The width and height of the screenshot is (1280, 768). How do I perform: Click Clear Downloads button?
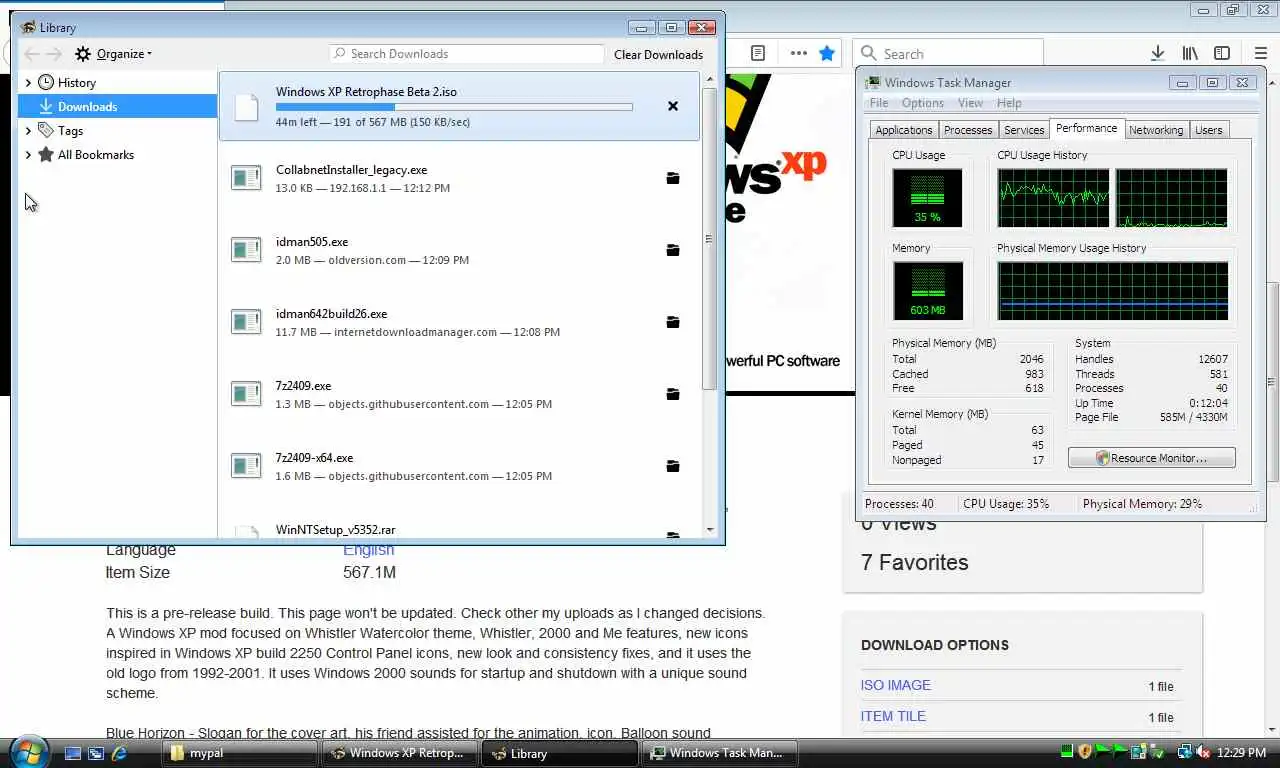pyautogui.click(x=658, y=54)
